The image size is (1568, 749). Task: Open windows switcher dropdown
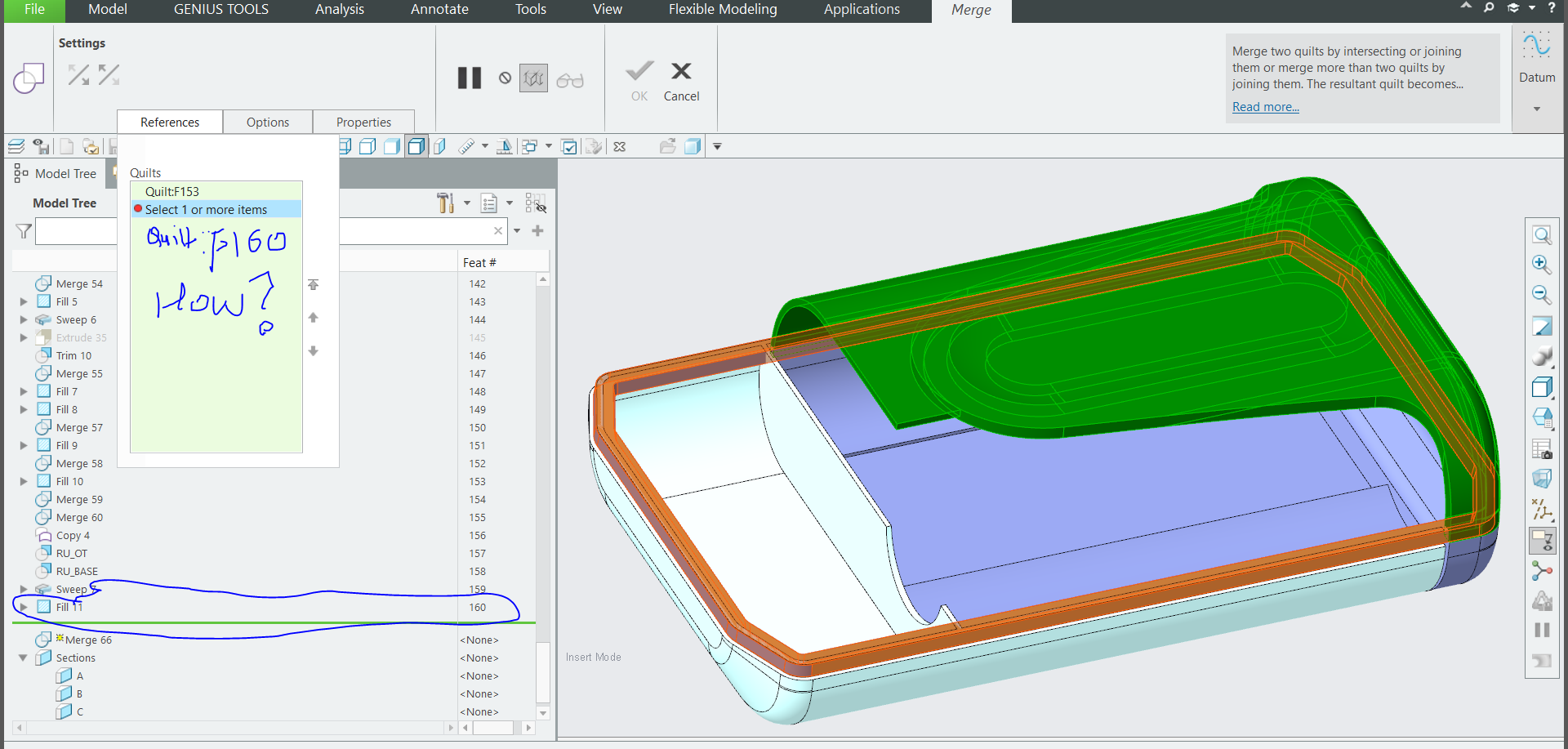tap(549, 146)
